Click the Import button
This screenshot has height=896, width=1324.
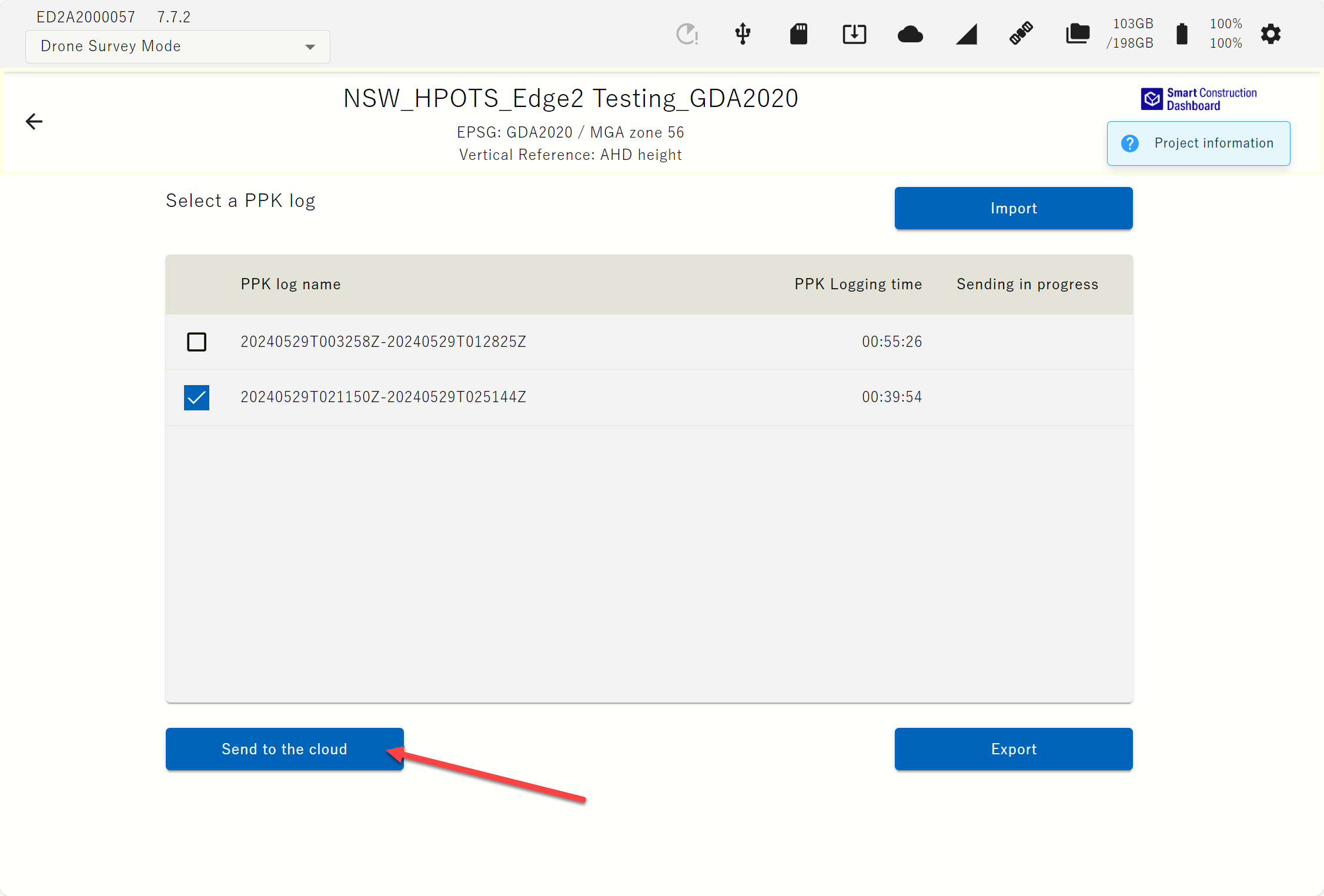coord(1014,208)
